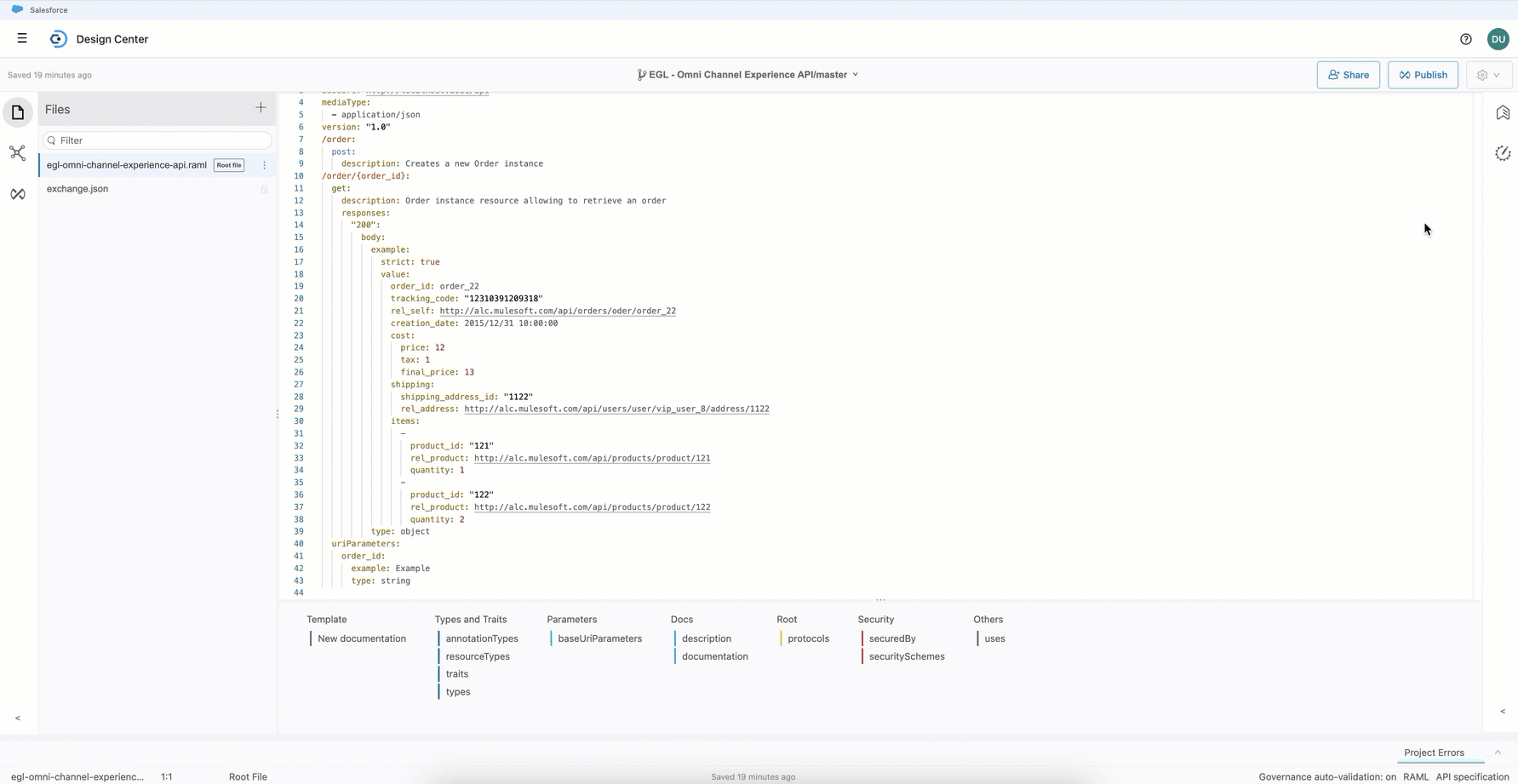This screenshot has height=784, width=1518.
Task: Click the plus icon to add file
Action: pos(261,108)
